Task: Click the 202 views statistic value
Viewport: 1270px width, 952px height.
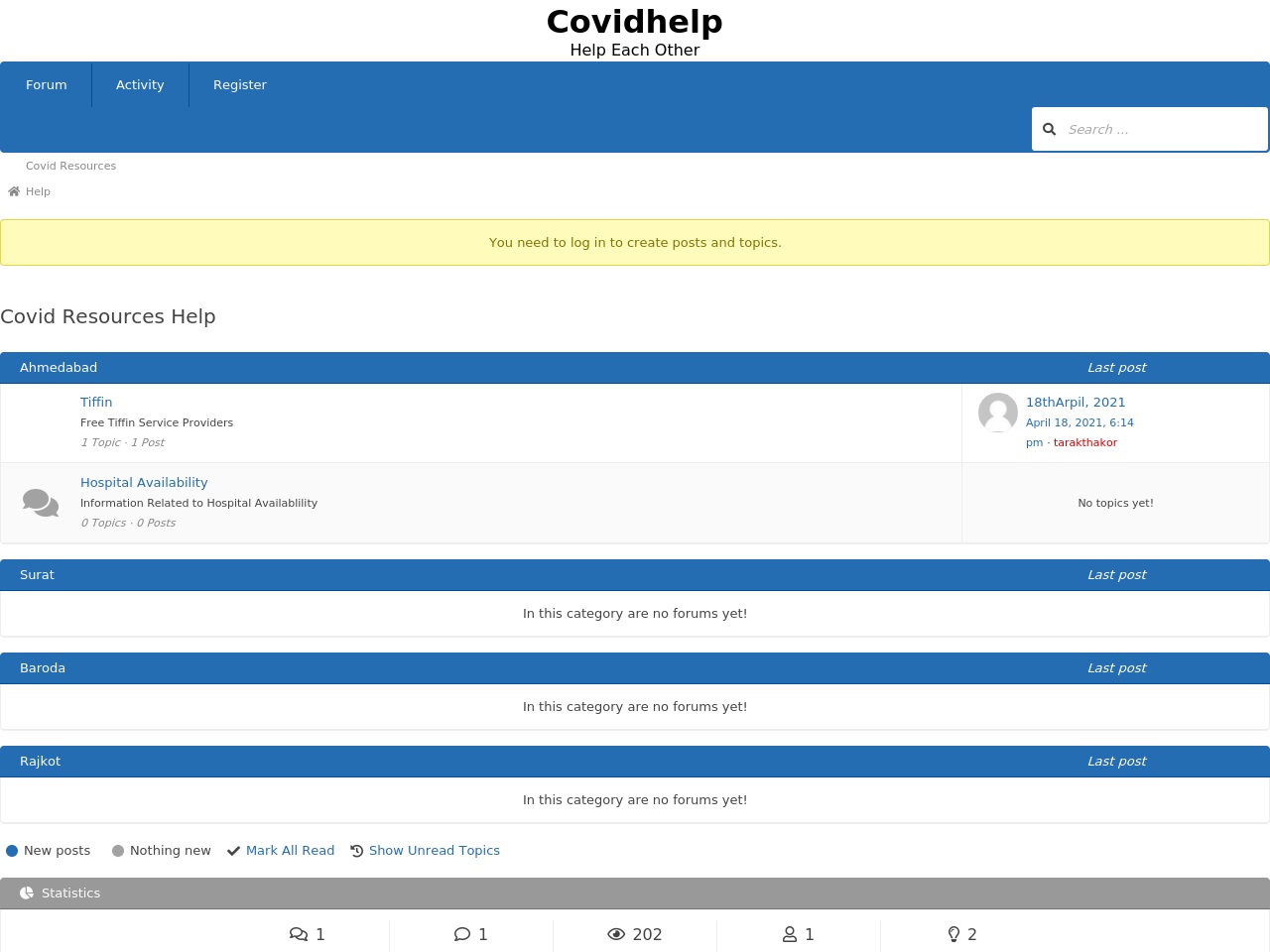Action: pos(647,934)
